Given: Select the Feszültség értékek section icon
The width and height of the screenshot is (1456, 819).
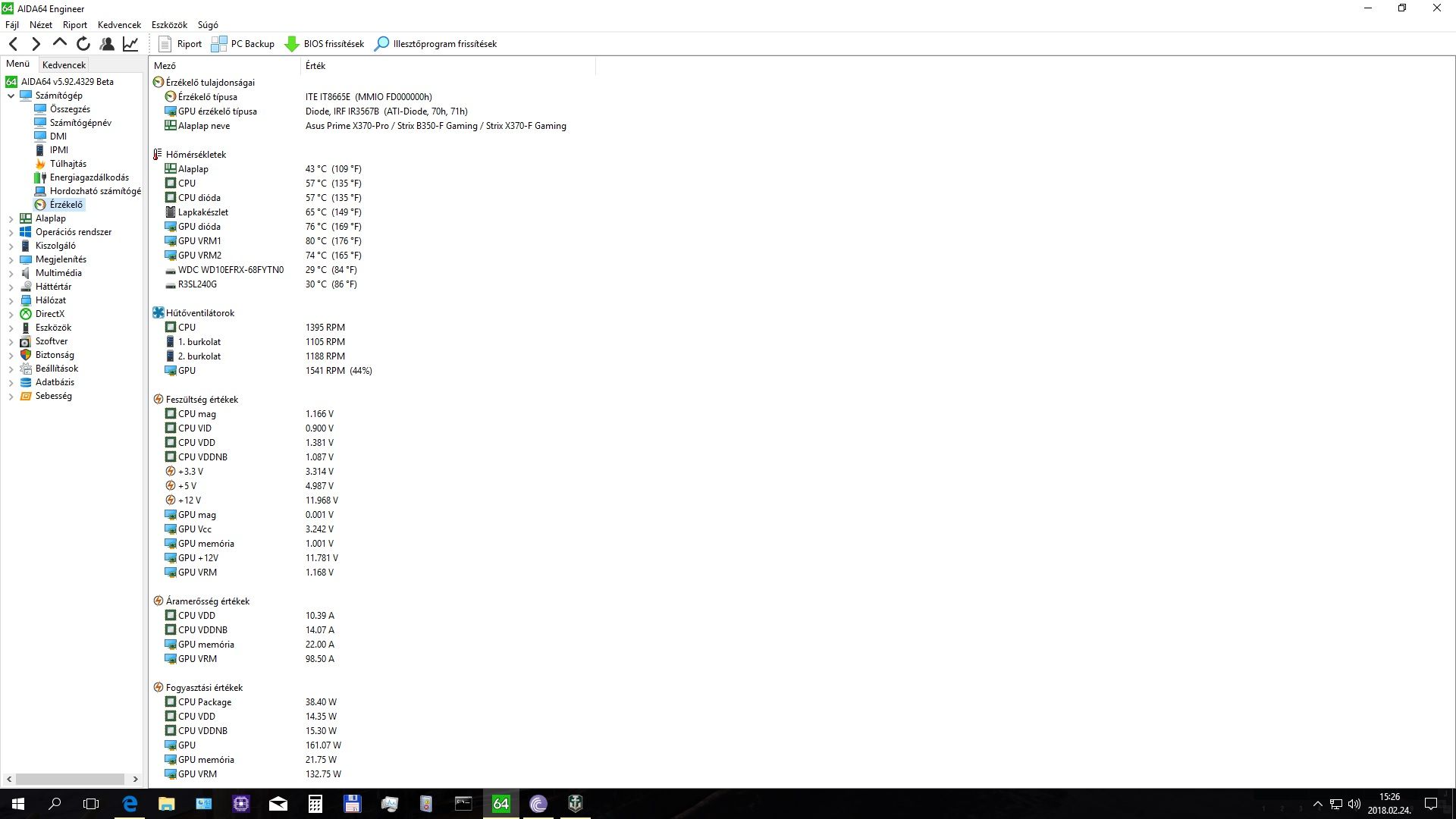Looking at the screenshot, I should (158, 400).
